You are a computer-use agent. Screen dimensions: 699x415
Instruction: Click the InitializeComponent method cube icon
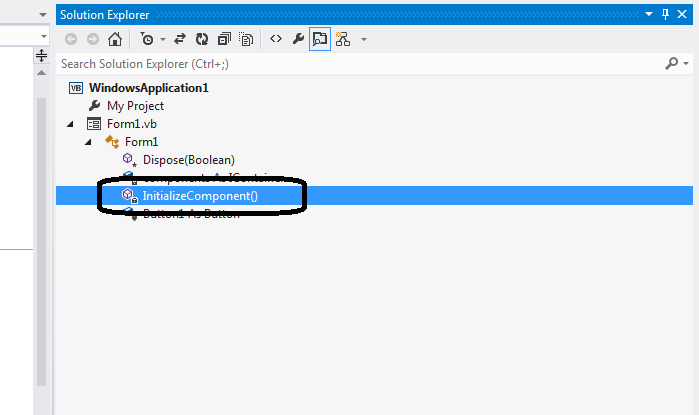point(129,196)
